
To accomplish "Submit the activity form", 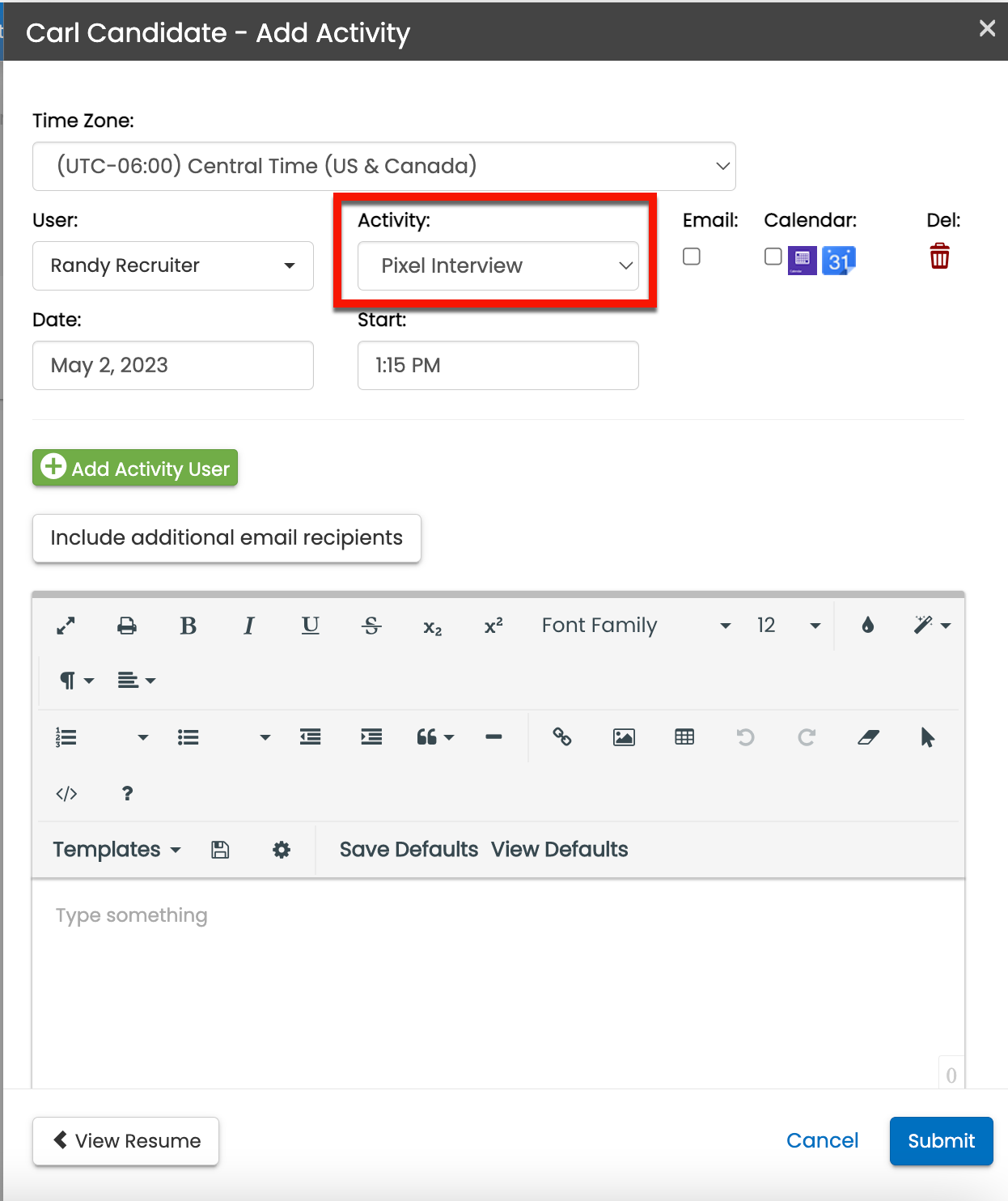I will pos(942,1141).
